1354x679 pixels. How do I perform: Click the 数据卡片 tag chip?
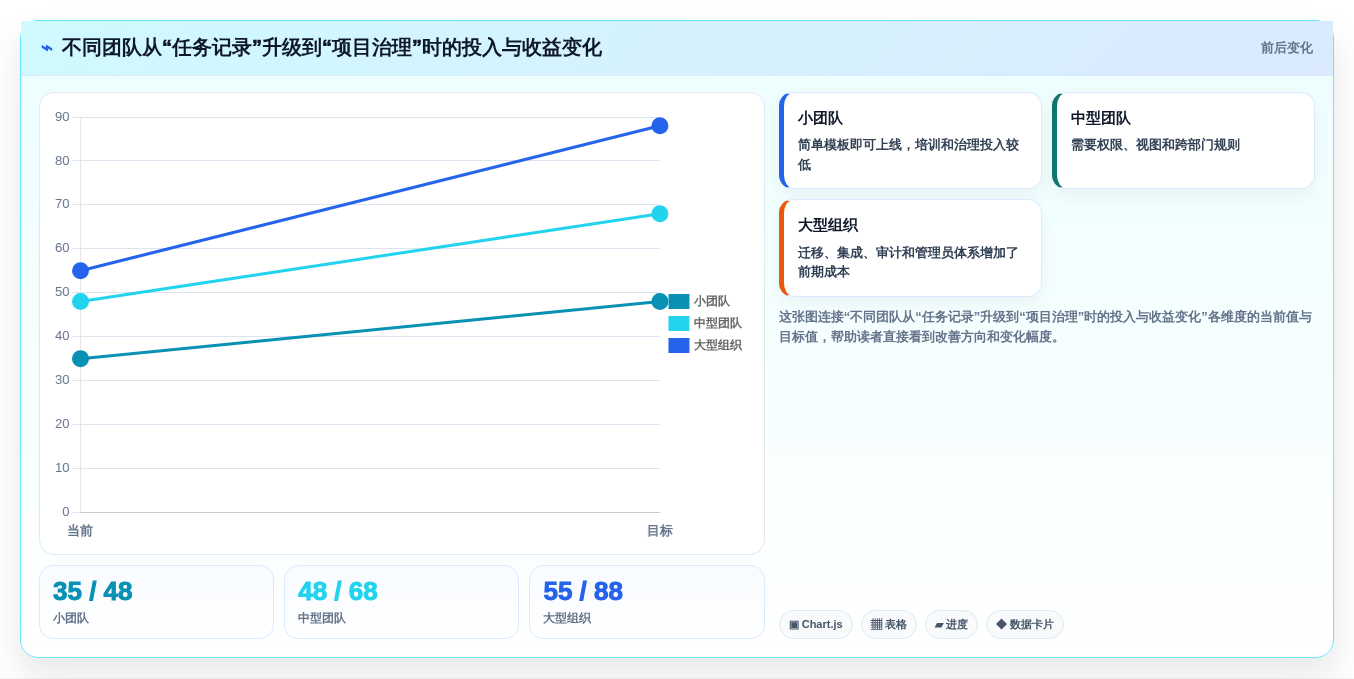pyautogui.click(x=1025, y=625)
